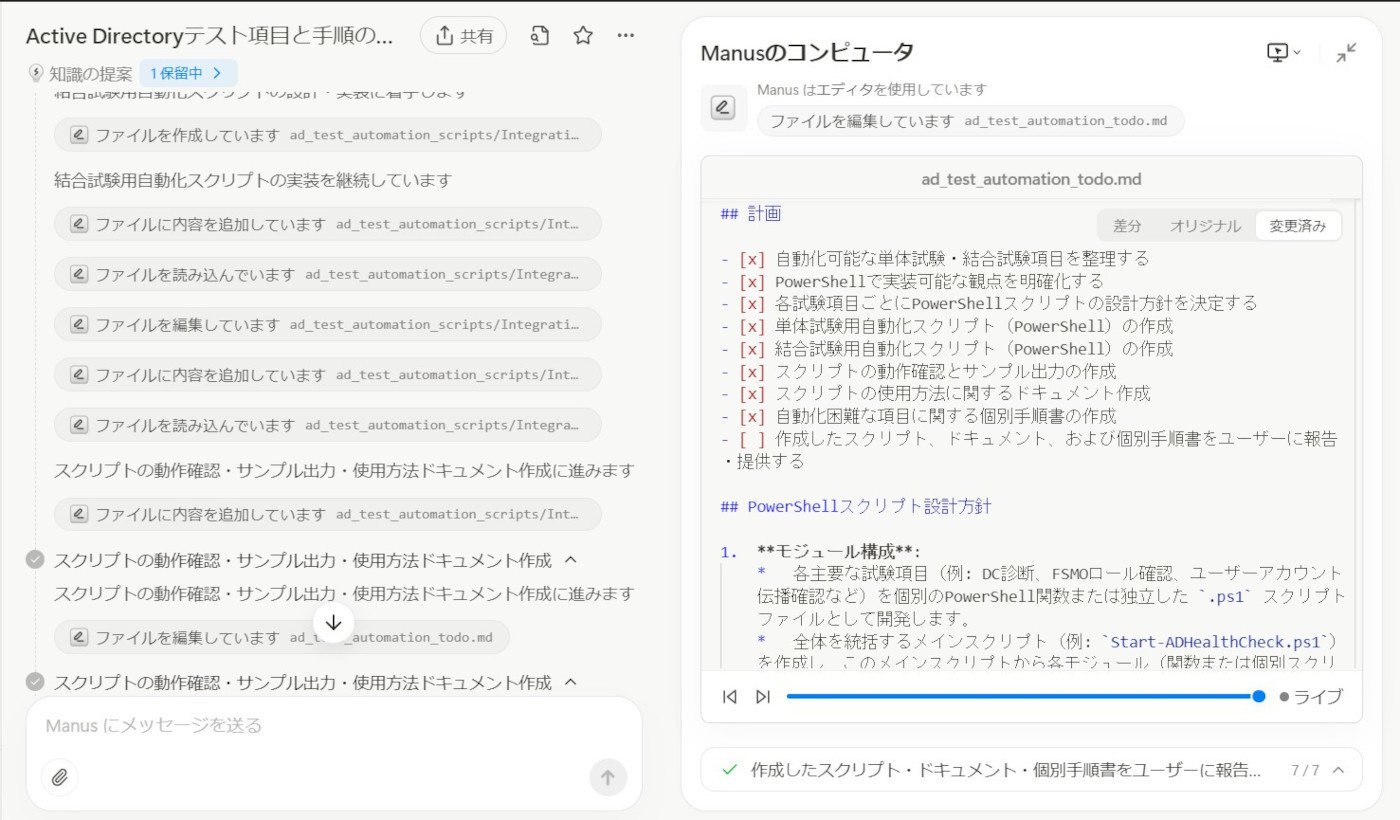
Task: Click the ## PowerShellスクリプト設計方針 heading
Action: click(x=855, y=507)
